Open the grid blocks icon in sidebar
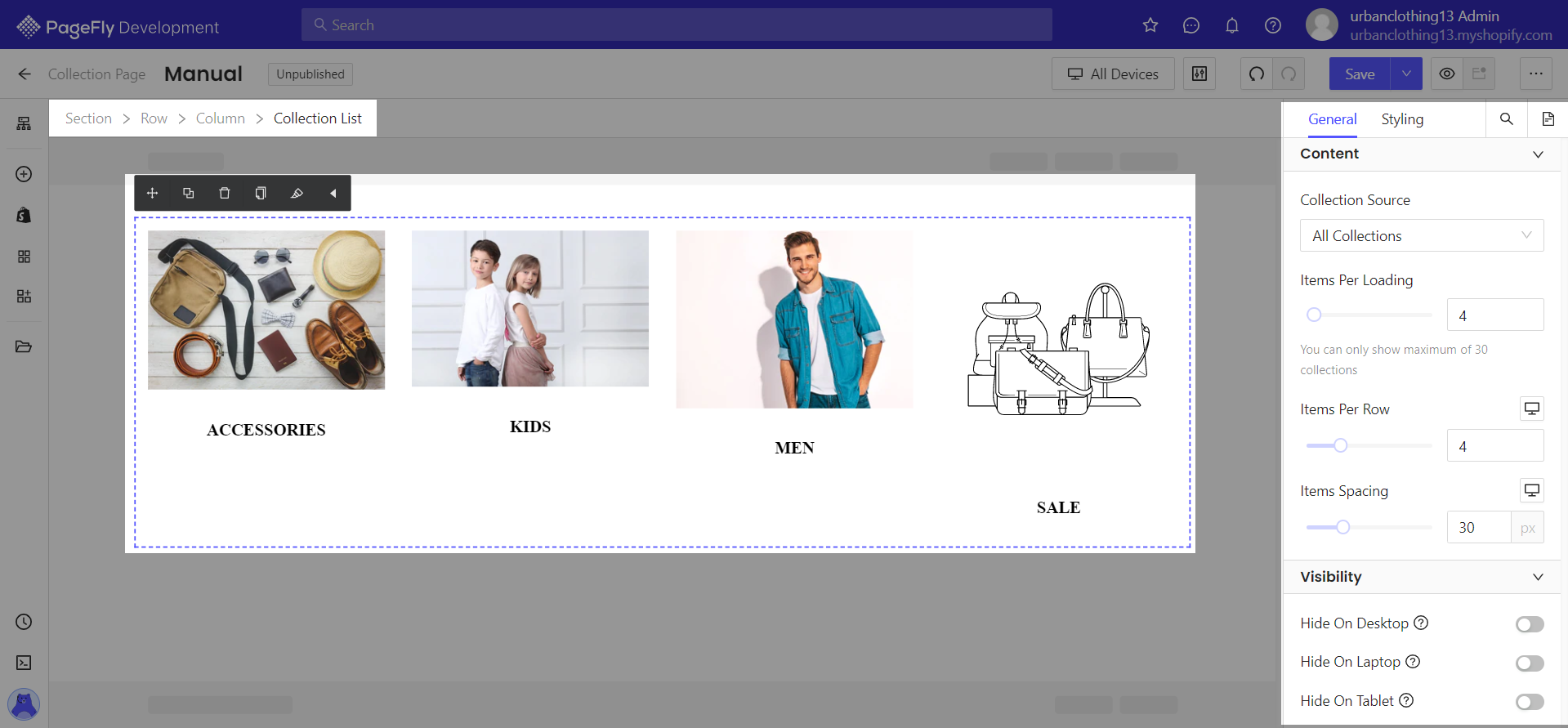 click(24, 257)
